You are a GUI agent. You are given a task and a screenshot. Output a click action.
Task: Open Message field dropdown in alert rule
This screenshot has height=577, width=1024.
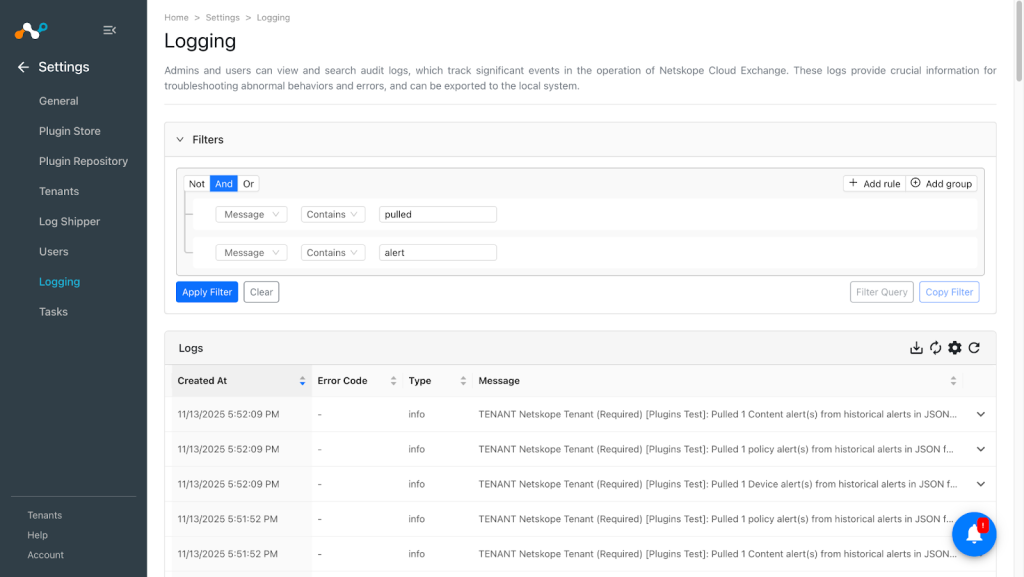251,253
